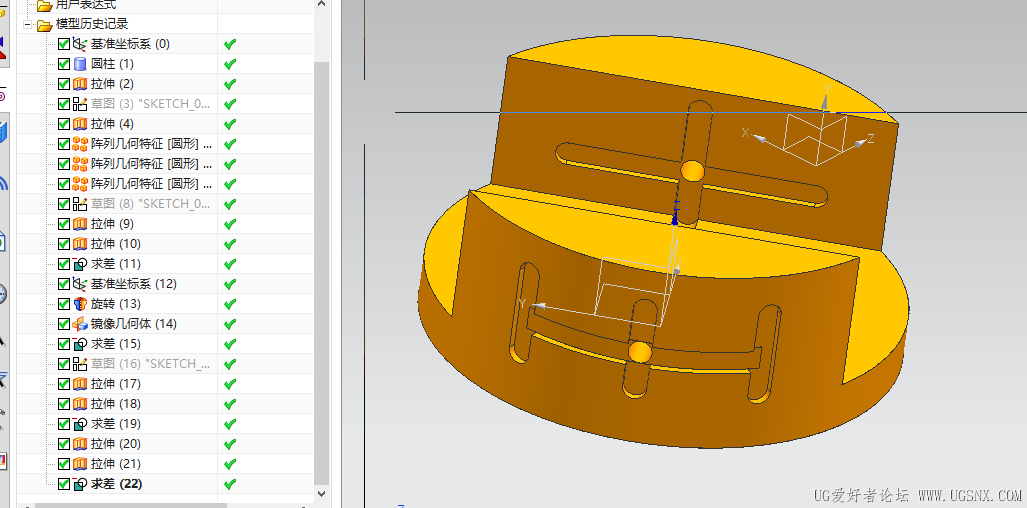
Task: Click the scroll down arrow of the navigator
Action: click(322, 494)
